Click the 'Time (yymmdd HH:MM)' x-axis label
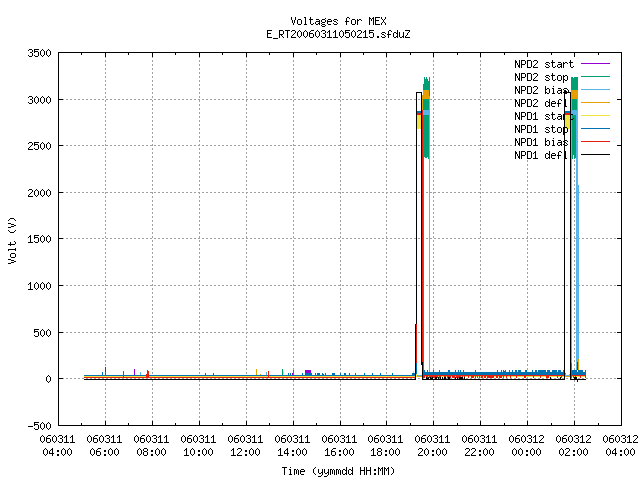This screenshot has width=640, height=480. pyautogui.click(x=338, y=471)
